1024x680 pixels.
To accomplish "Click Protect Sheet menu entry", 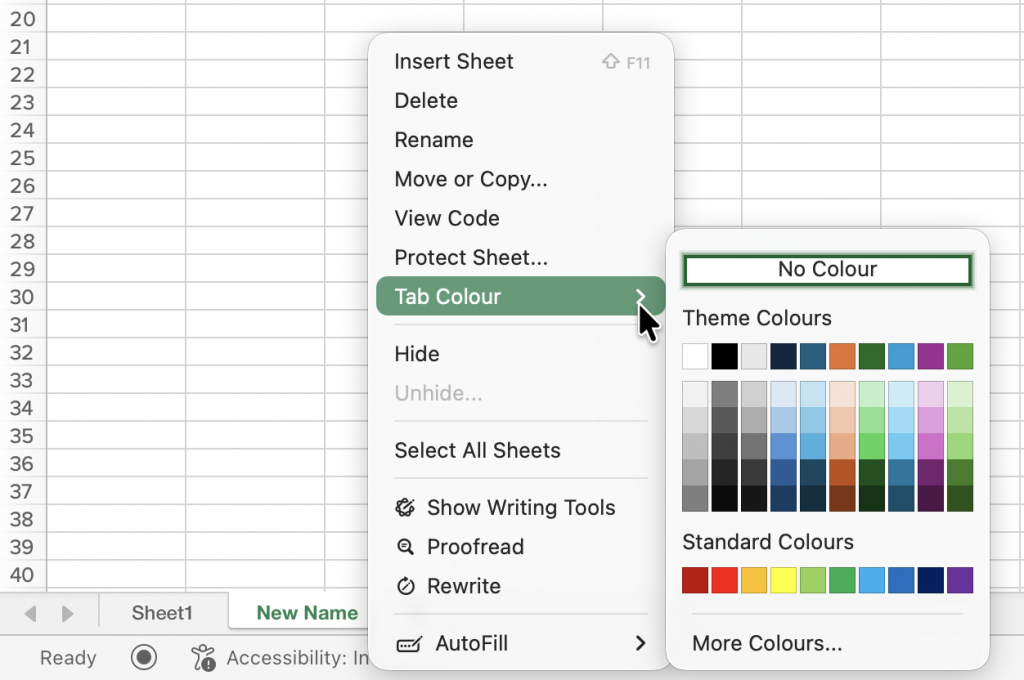I will coord(471,258).
